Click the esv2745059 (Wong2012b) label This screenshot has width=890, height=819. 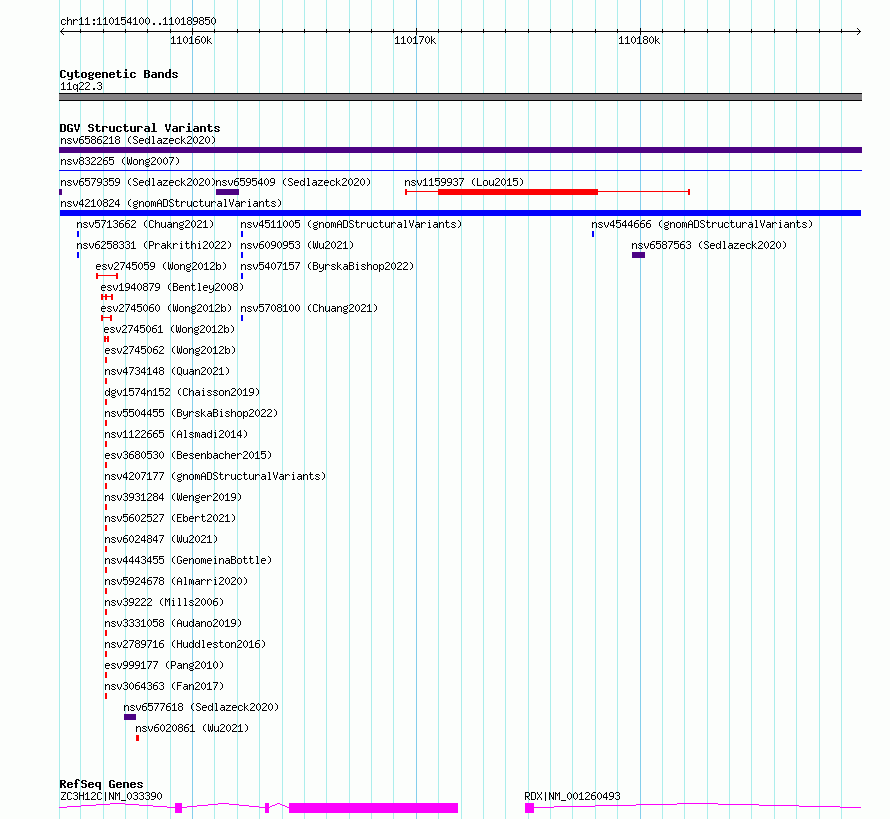point(161,266)
